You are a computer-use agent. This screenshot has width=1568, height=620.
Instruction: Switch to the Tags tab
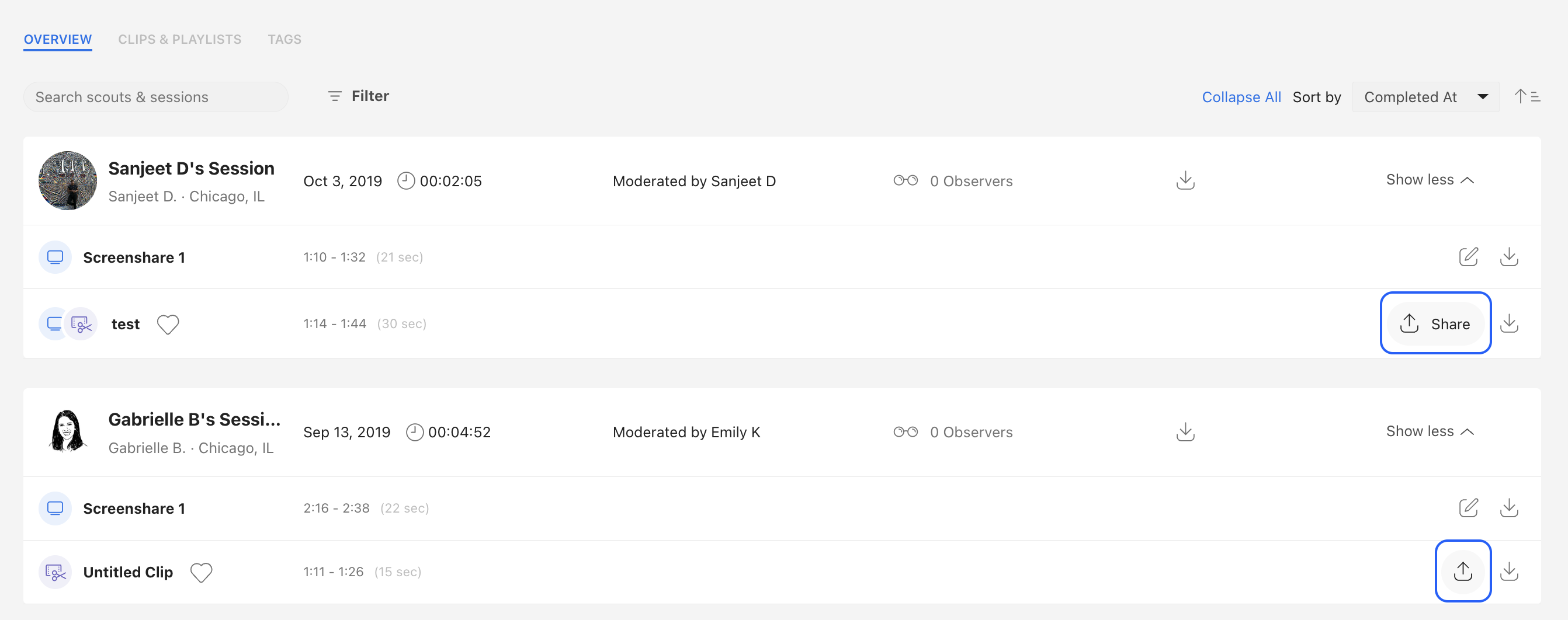click(x=285, y=39)
